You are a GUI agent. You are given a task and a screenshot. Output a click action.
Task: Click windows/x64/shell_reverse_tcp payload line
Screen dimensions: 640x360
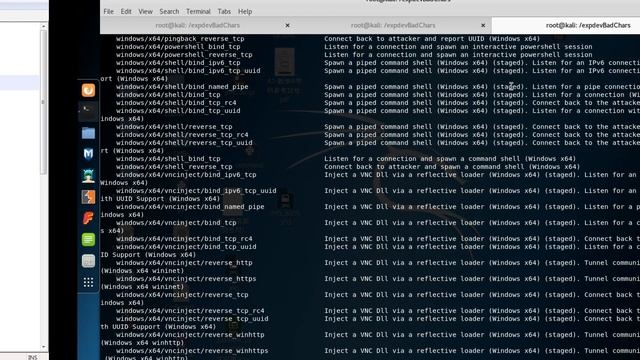pyautogui.click(x=174, y=167)
